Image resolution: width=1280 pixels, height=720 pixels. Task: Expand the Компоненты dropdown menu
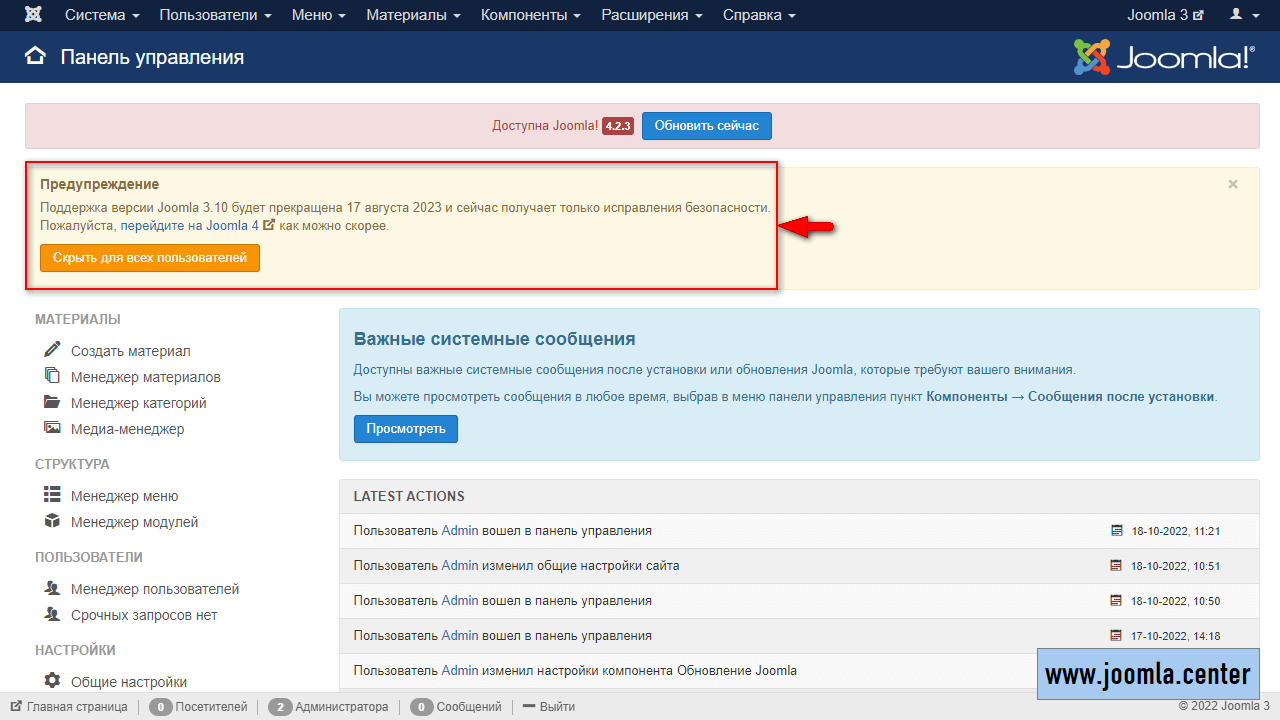point(531,15)
